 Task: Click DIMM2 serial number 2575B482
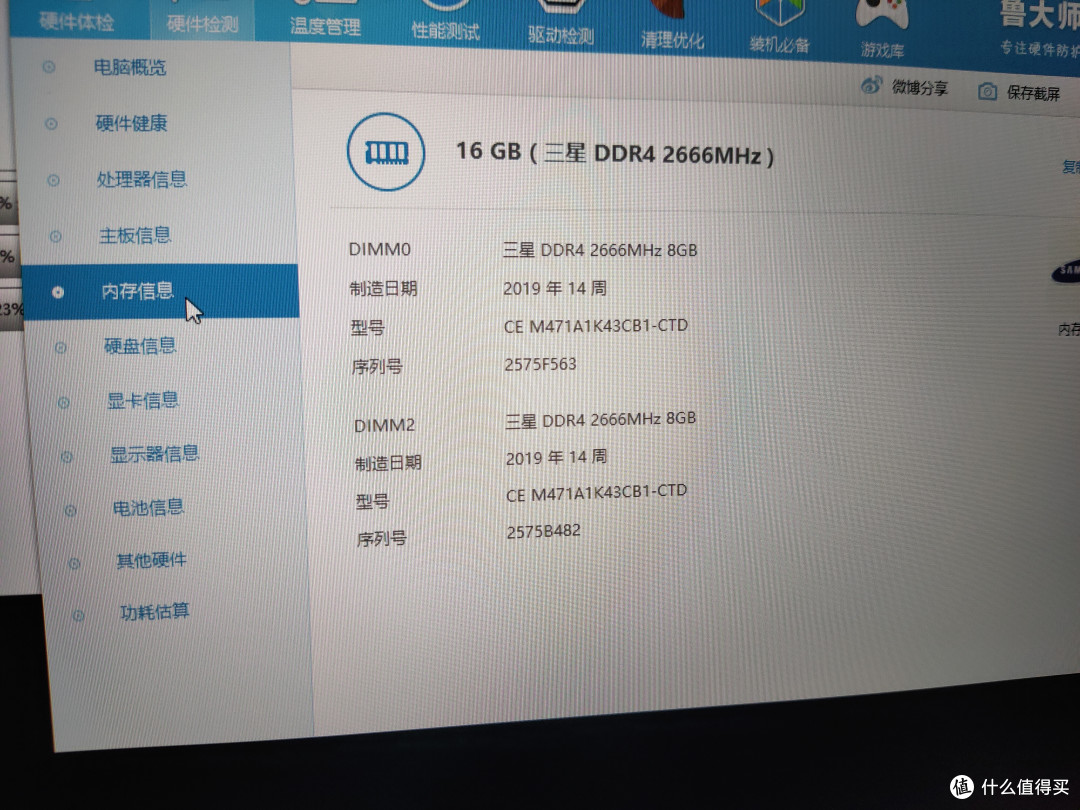[x=543, y=532]
